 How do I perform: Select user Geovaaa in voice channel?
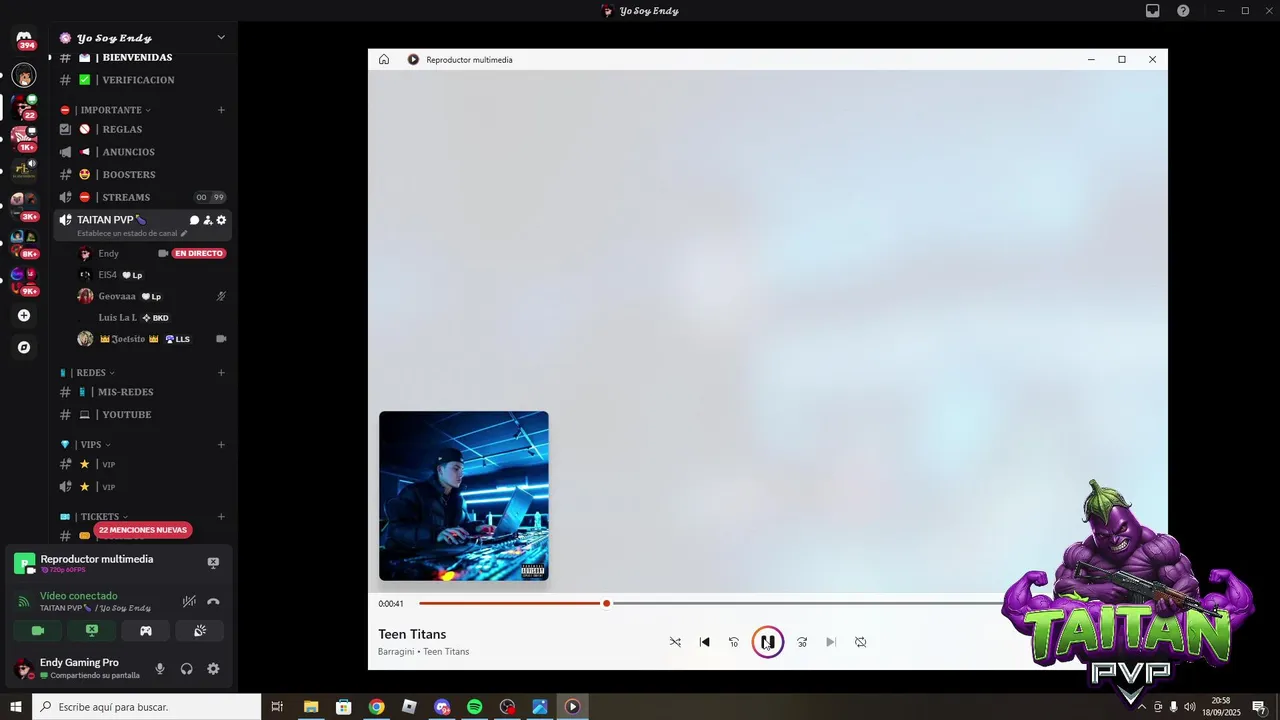tap(117, 296)
